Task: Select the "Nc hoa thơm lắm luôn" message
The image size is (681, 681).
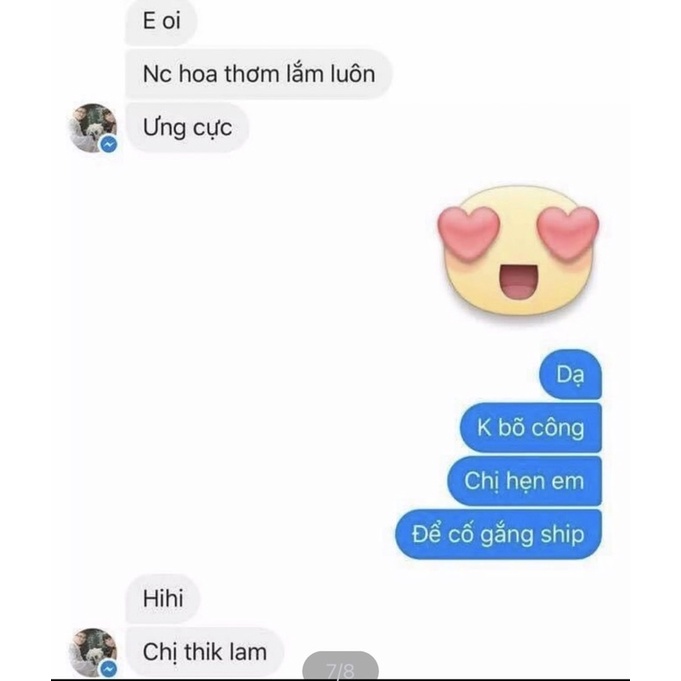Action: tap(259, 74)
